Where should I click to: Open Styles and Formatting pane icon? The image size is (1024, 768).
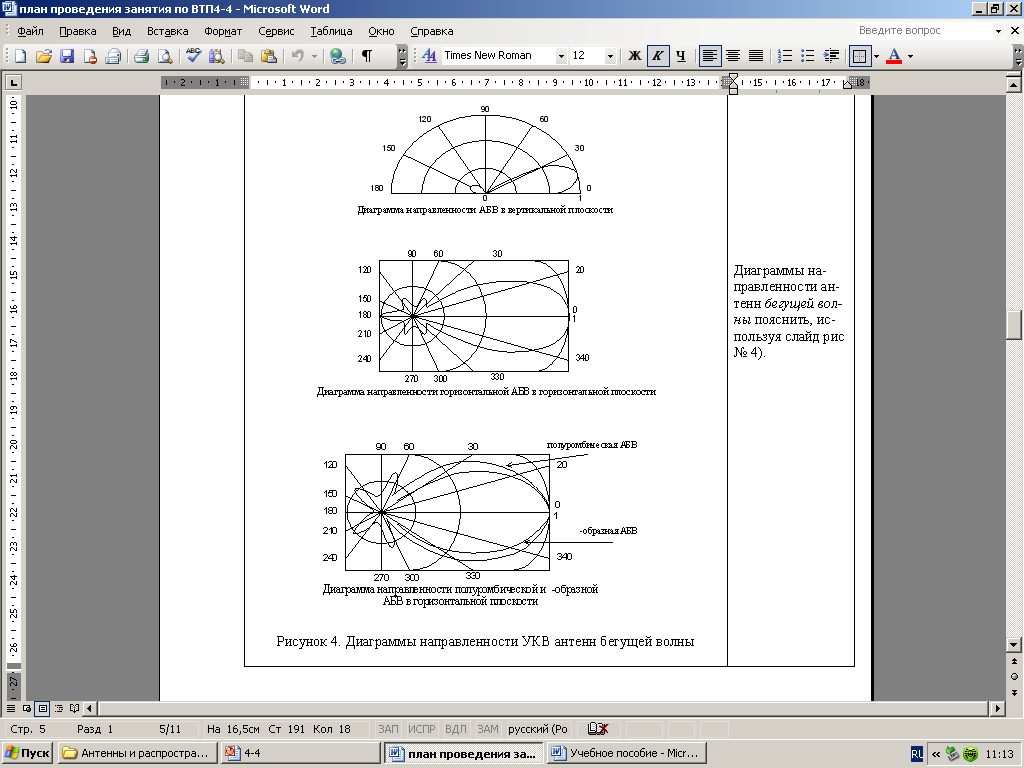click(429, 56)
